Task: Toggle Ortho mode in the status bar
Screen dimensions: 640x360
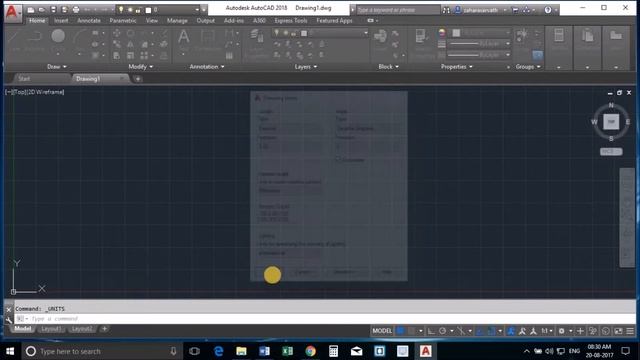Action: pyautogui.click(x=431, y=331)
